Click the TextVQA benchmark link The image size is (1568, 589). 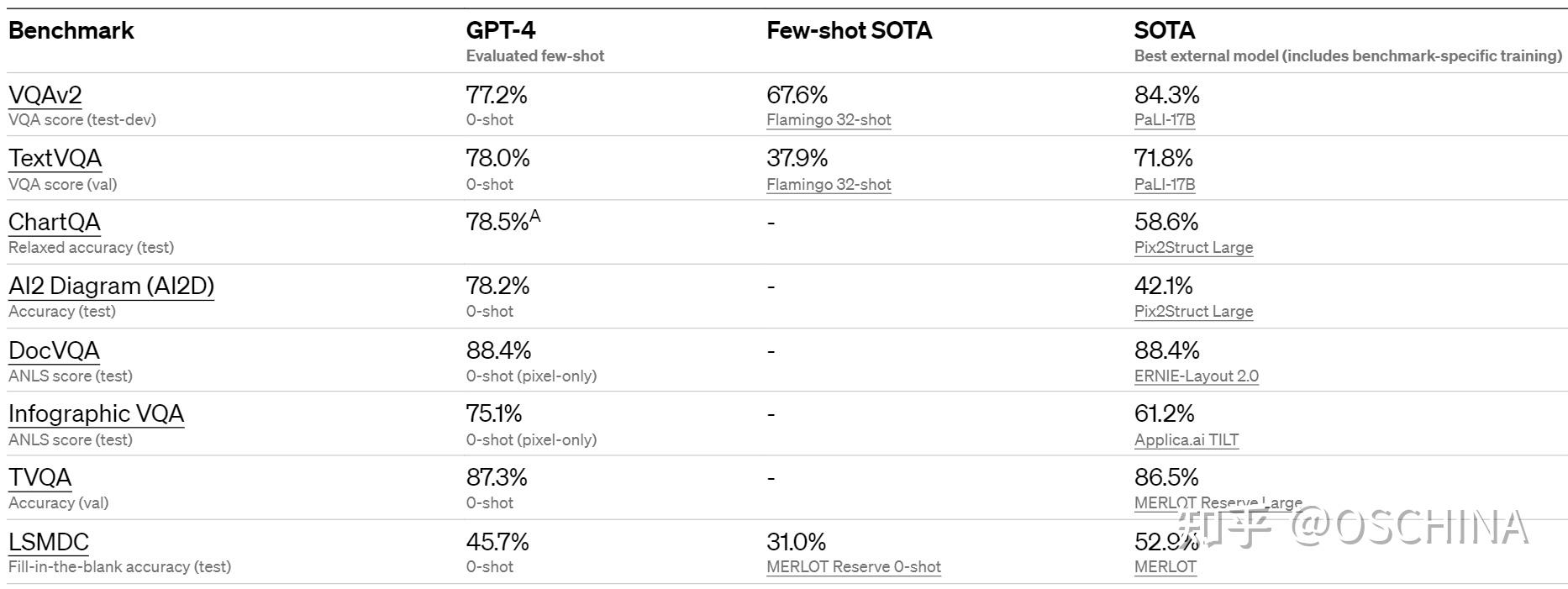(x=55, y=158)
